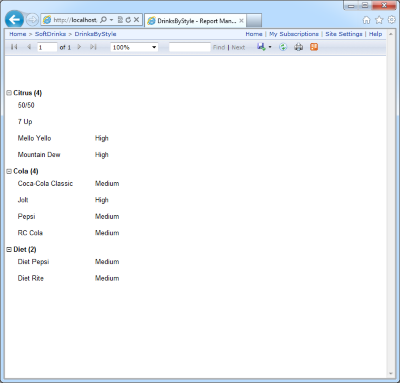The width and height of the screenshot is (400, 383).
Task: Click the Find link in report toolbar
Action: coord(219,47)
